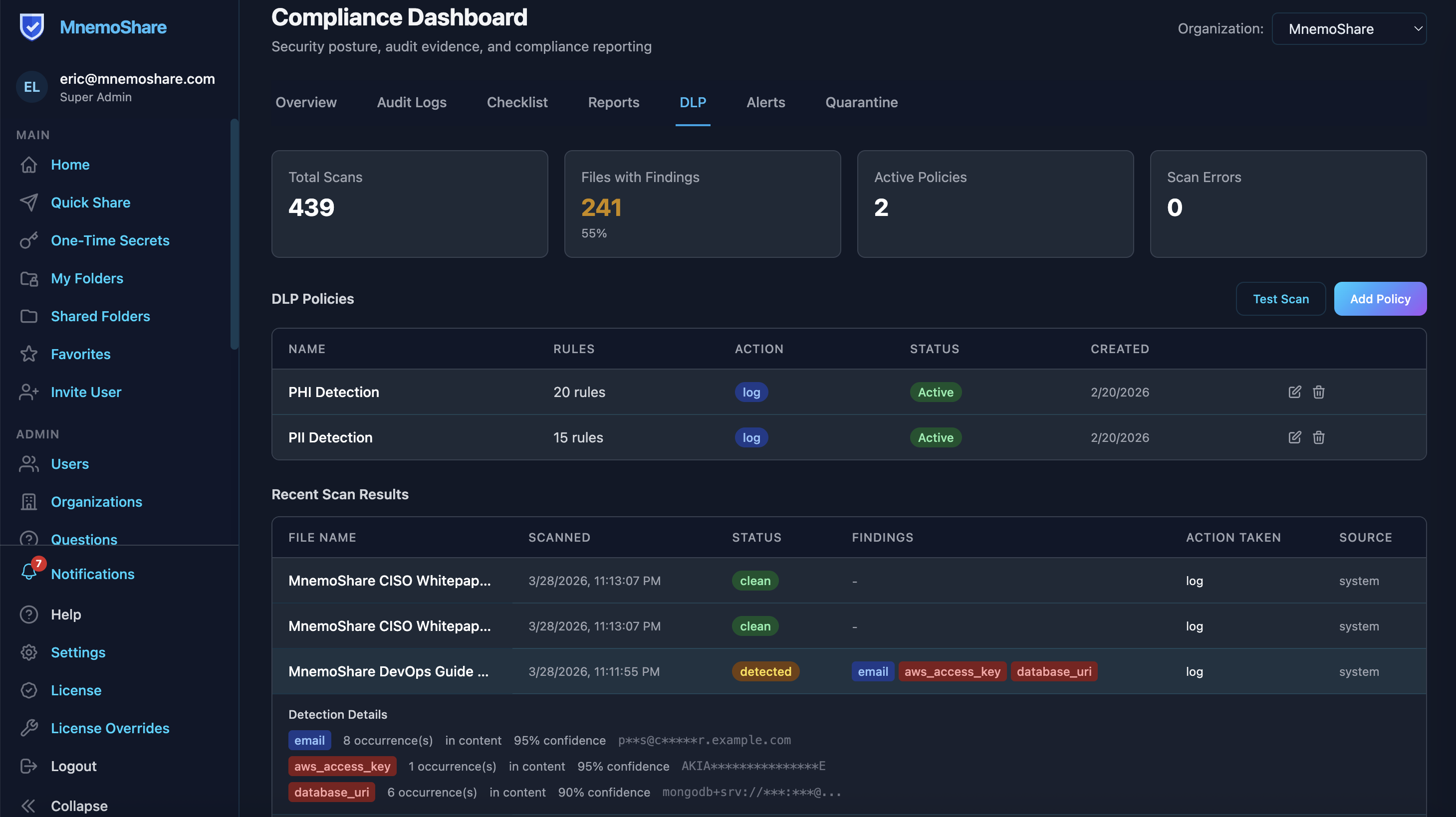Click the Quick Share paper plane icon

[29, 203]
